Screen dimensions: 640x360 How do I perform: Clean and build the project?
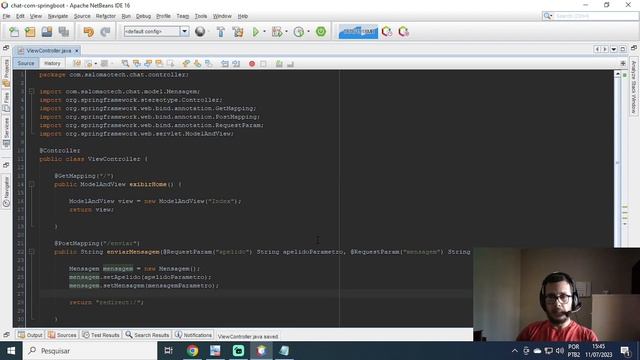pos(238,31)
